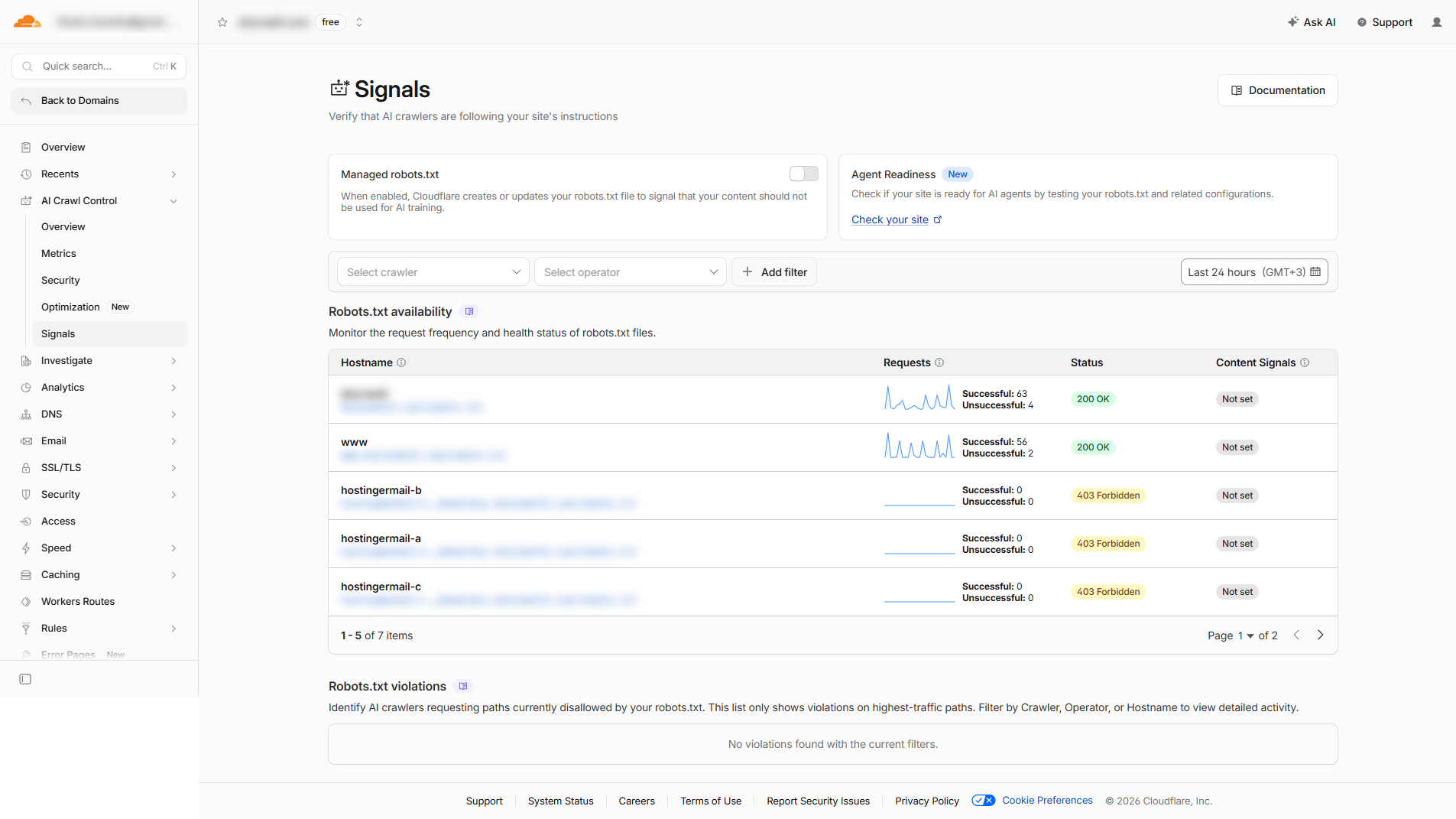
Task: Open the page number dropdown
Action: pyautogui.click(x=1246, y=636)
